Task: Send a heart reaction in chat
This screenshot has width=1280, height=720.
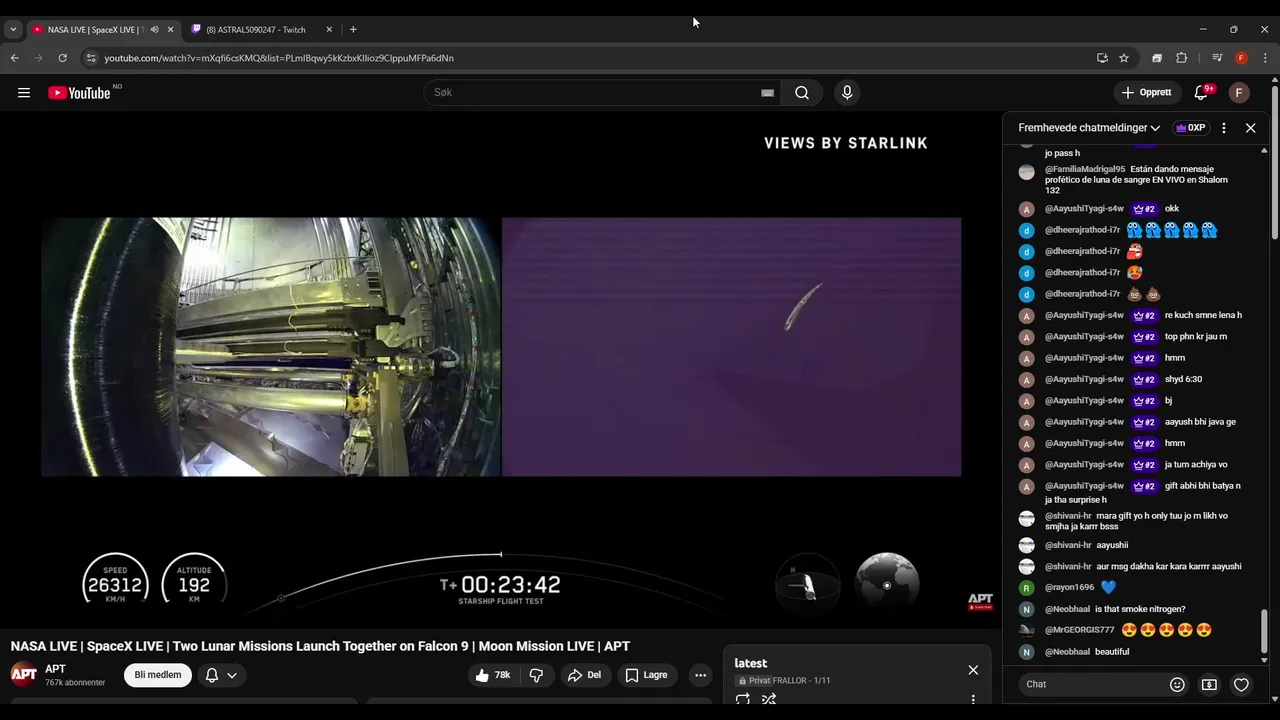Action: (x=1241, y=684)
